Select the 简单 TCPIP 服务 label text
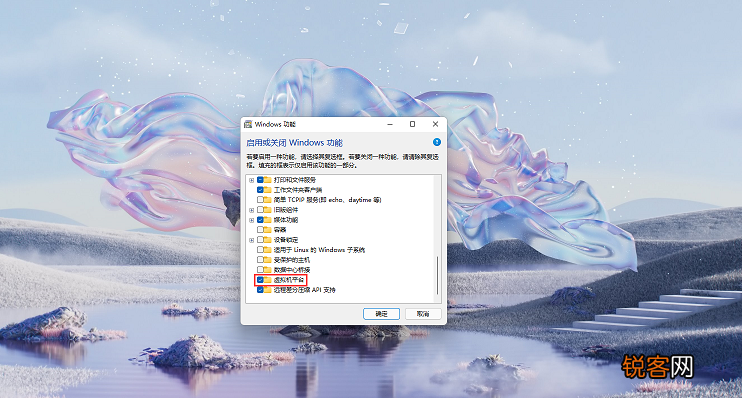742x398 pixels. 327,200
